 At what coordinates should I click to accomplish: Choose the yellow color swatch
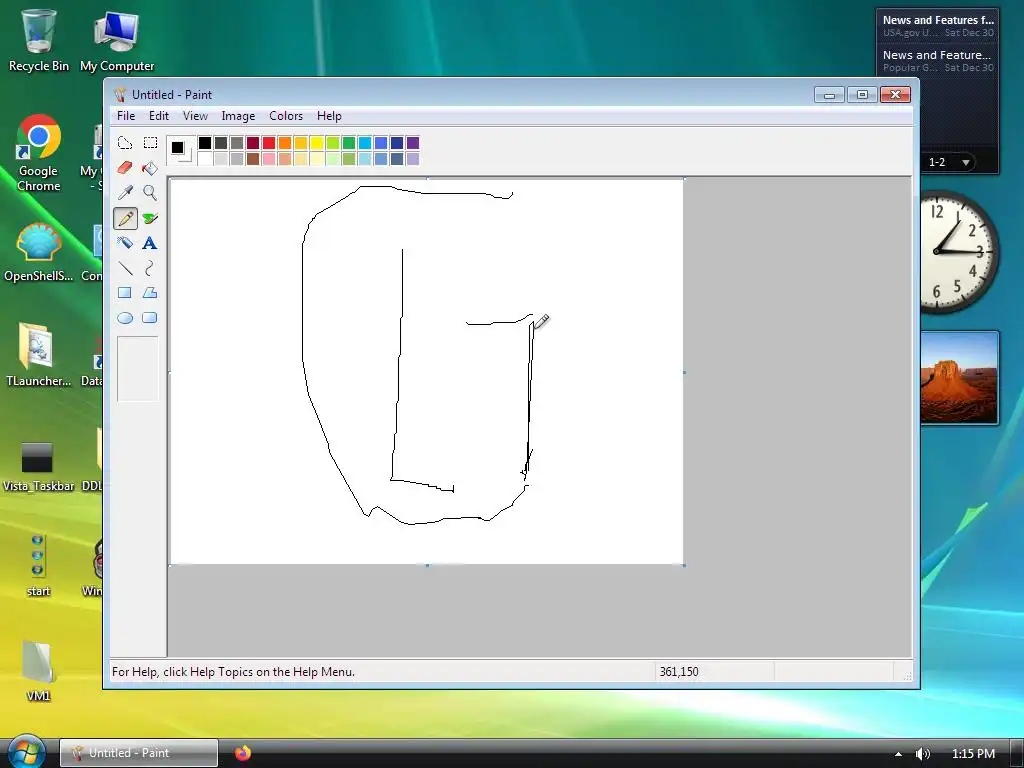click(317, 143)
